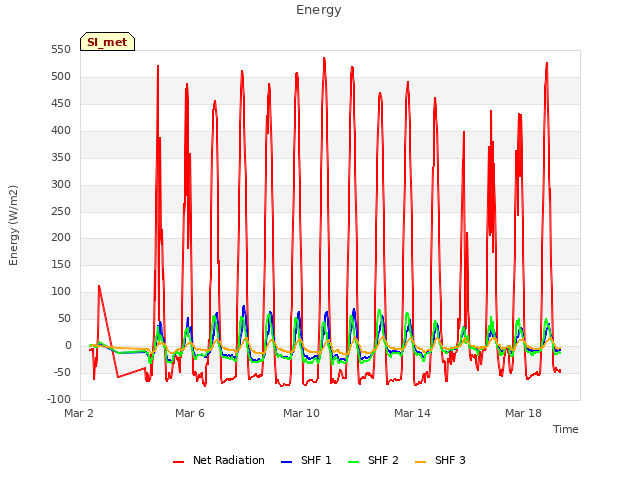
Task: Click the red Net Radiation legend swatch
Action: point(178,462)
